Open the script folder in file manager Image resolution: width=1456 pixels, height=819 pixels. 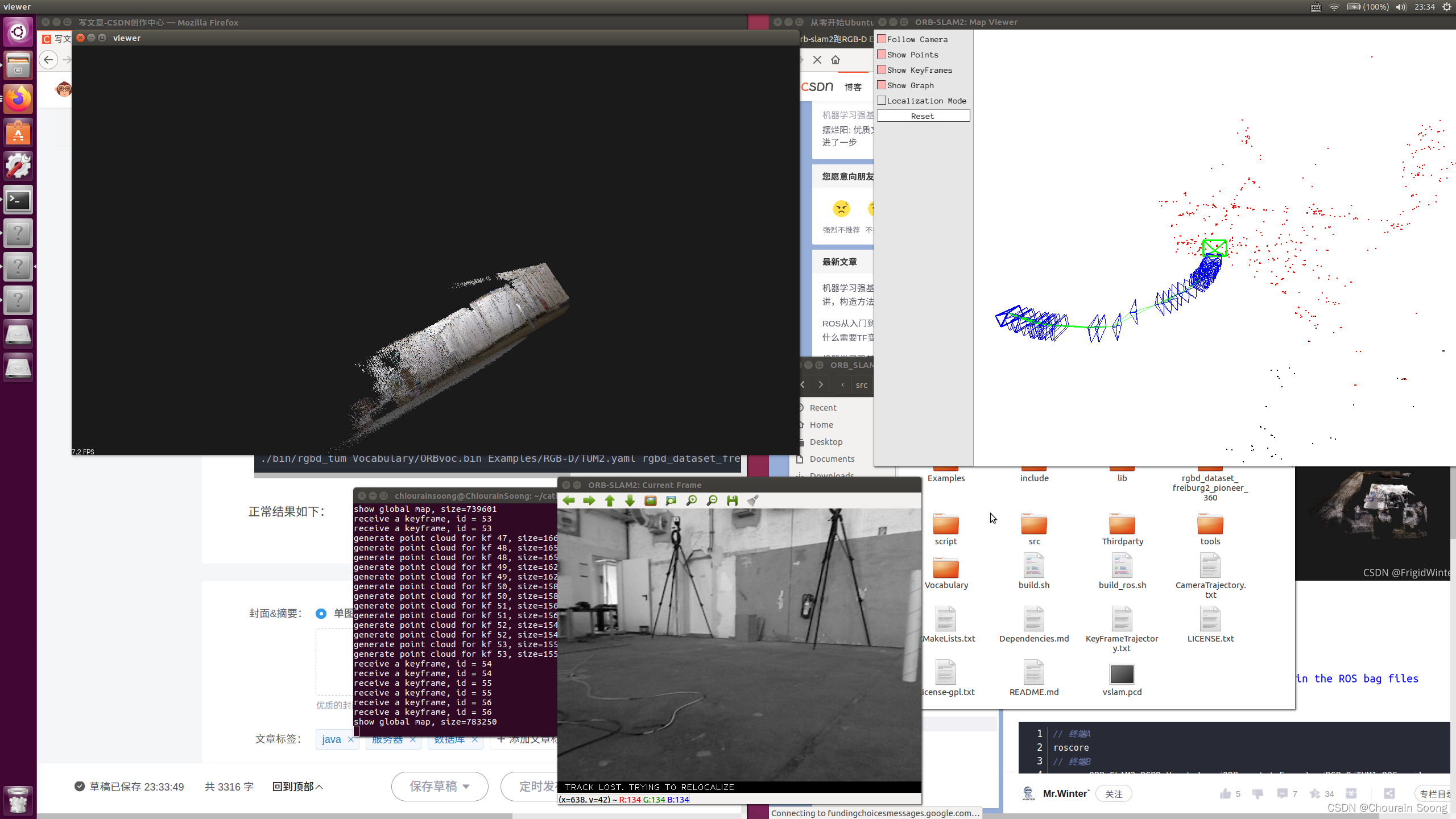point(946,530)
